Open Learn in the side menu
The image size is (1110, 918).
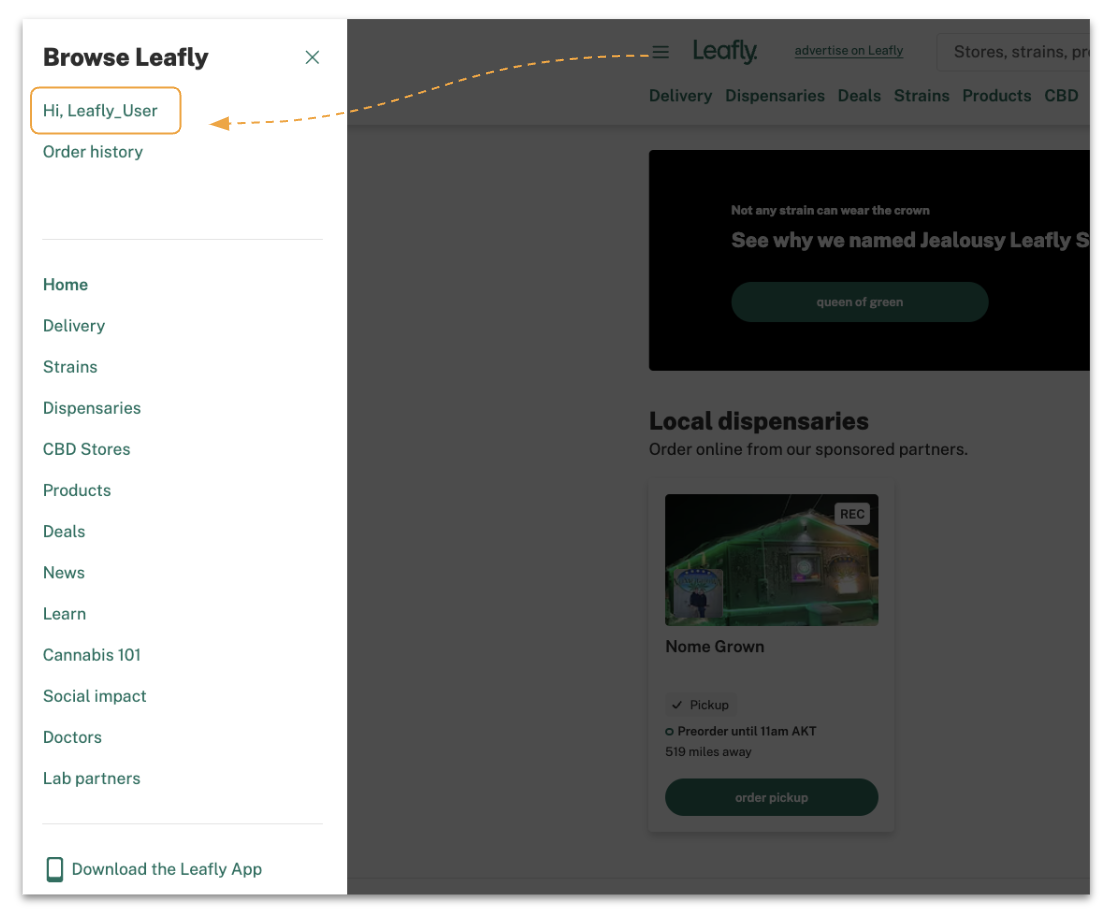[x=64, y=614]
